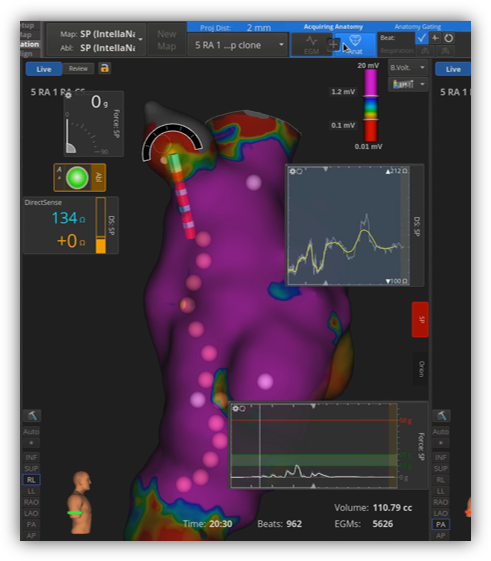Select INF view in right pane
The width and height of the screenshot is (491, 561).
tap(441, 457)
